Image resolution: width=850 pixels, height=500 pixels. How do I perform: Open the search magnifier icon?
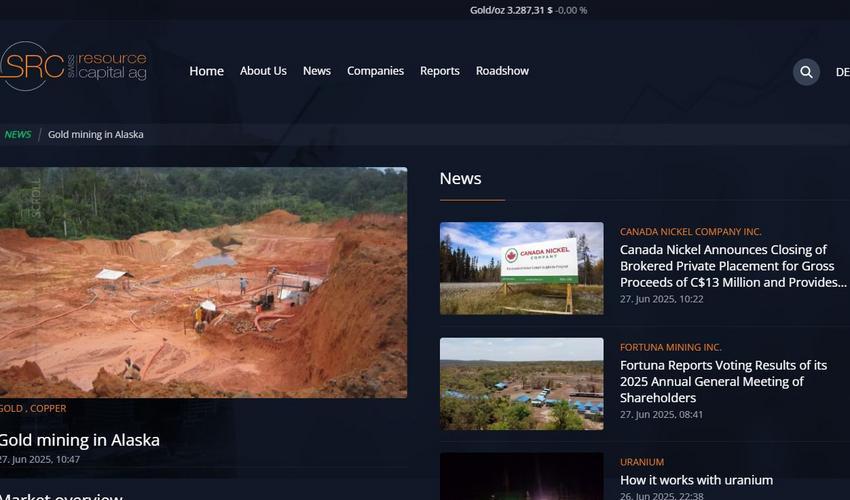click(x=806, y=72)
